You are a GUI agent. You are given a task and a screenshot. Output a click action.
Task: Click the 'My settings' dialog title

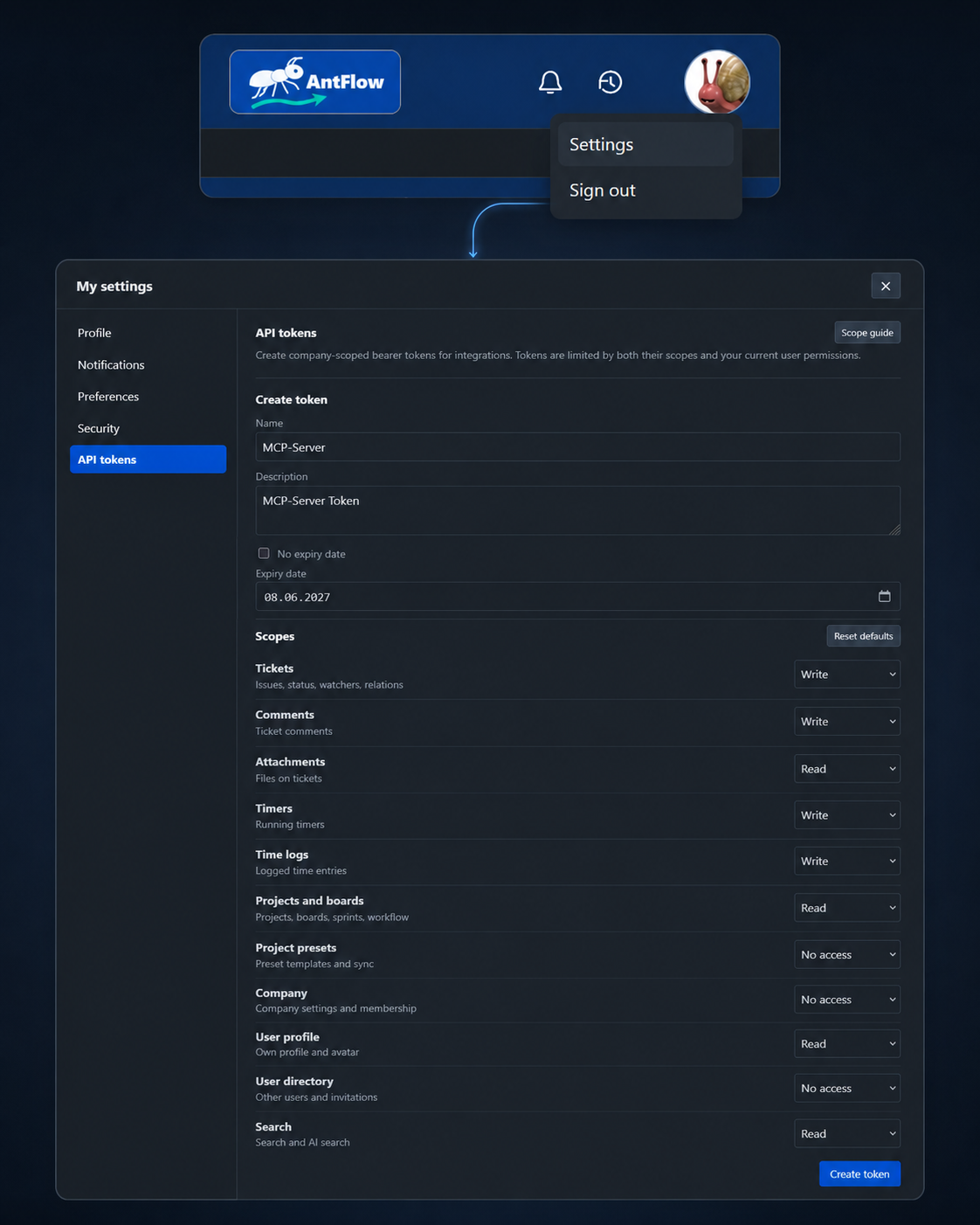pyautogui.click(x=114, y=287)
